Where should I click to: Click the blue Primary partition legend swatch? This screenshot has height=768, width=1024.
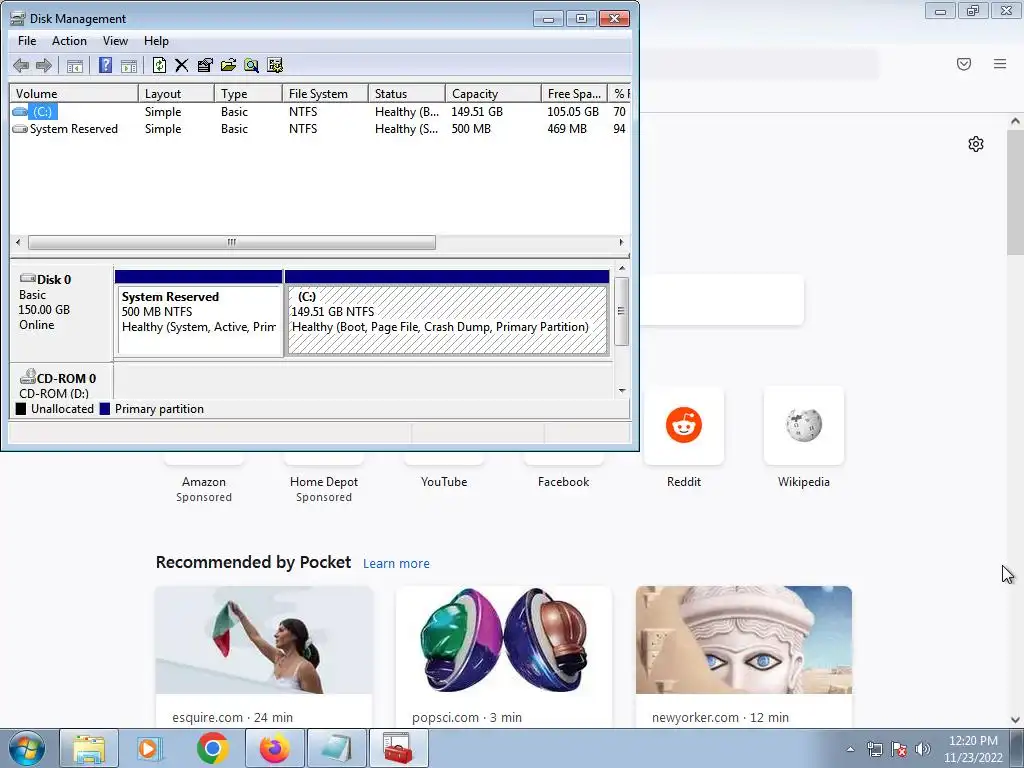tap(104, 409)
